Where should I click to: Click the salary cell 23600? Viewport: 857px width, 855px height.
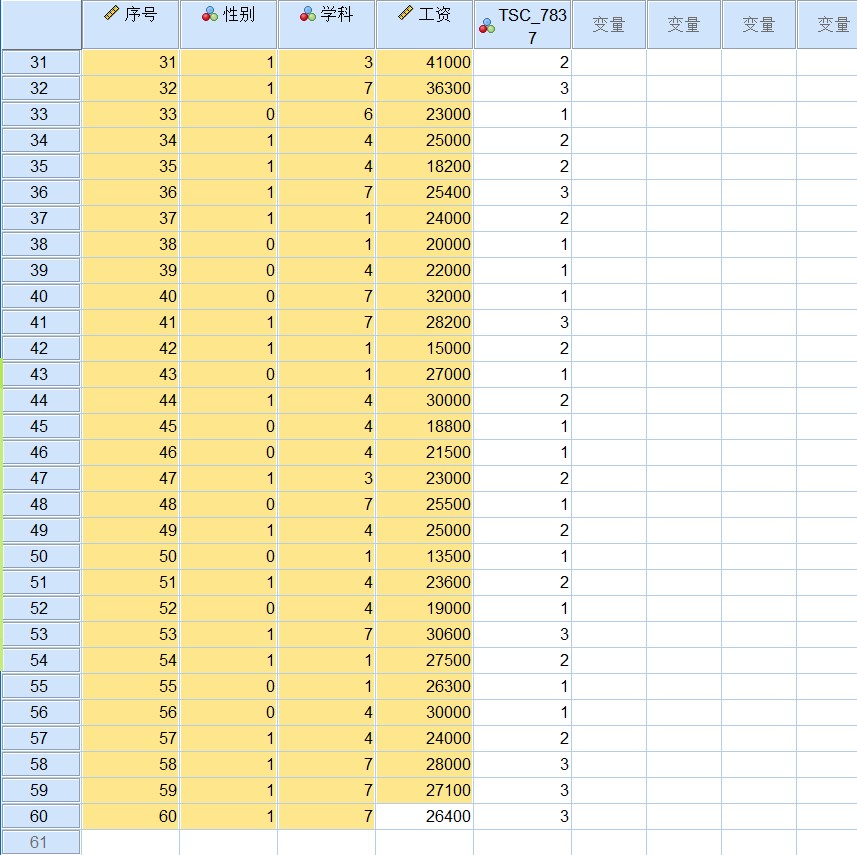point(424,582)
